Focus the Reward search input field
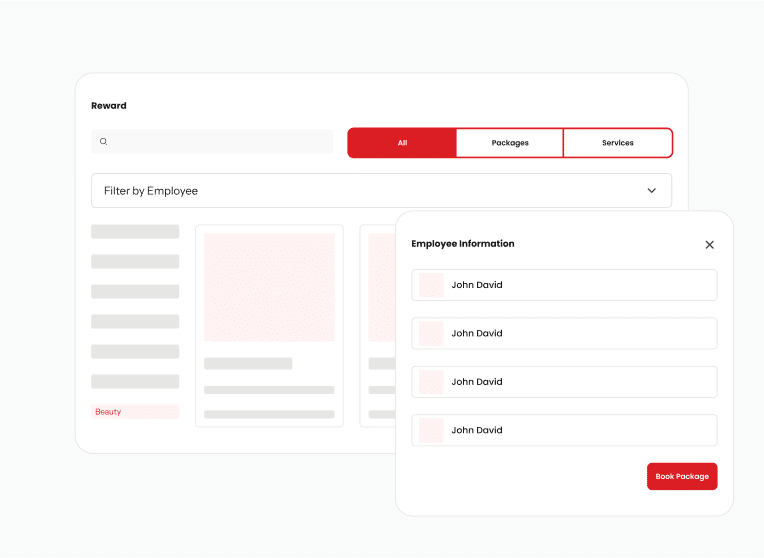Image resolution: width=764 pixels, height=558 pixels. [x=220, y=142]
